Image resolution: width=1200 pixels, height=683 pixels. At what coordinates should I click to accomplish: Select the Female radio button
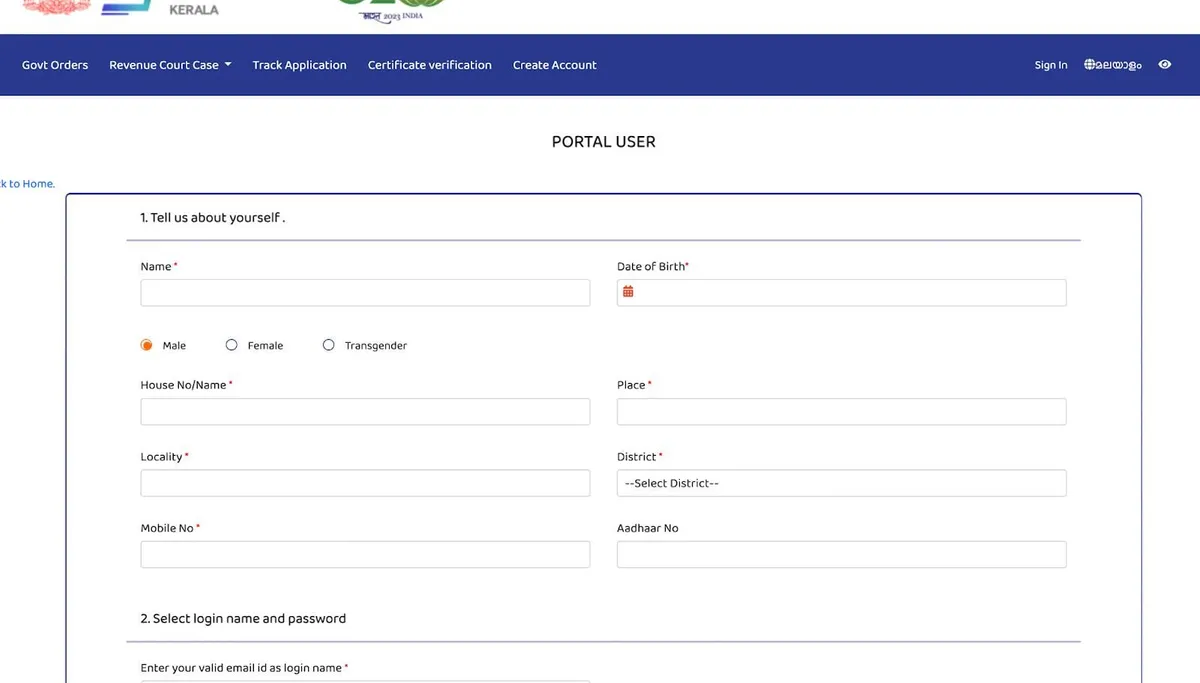click(231, 344)
